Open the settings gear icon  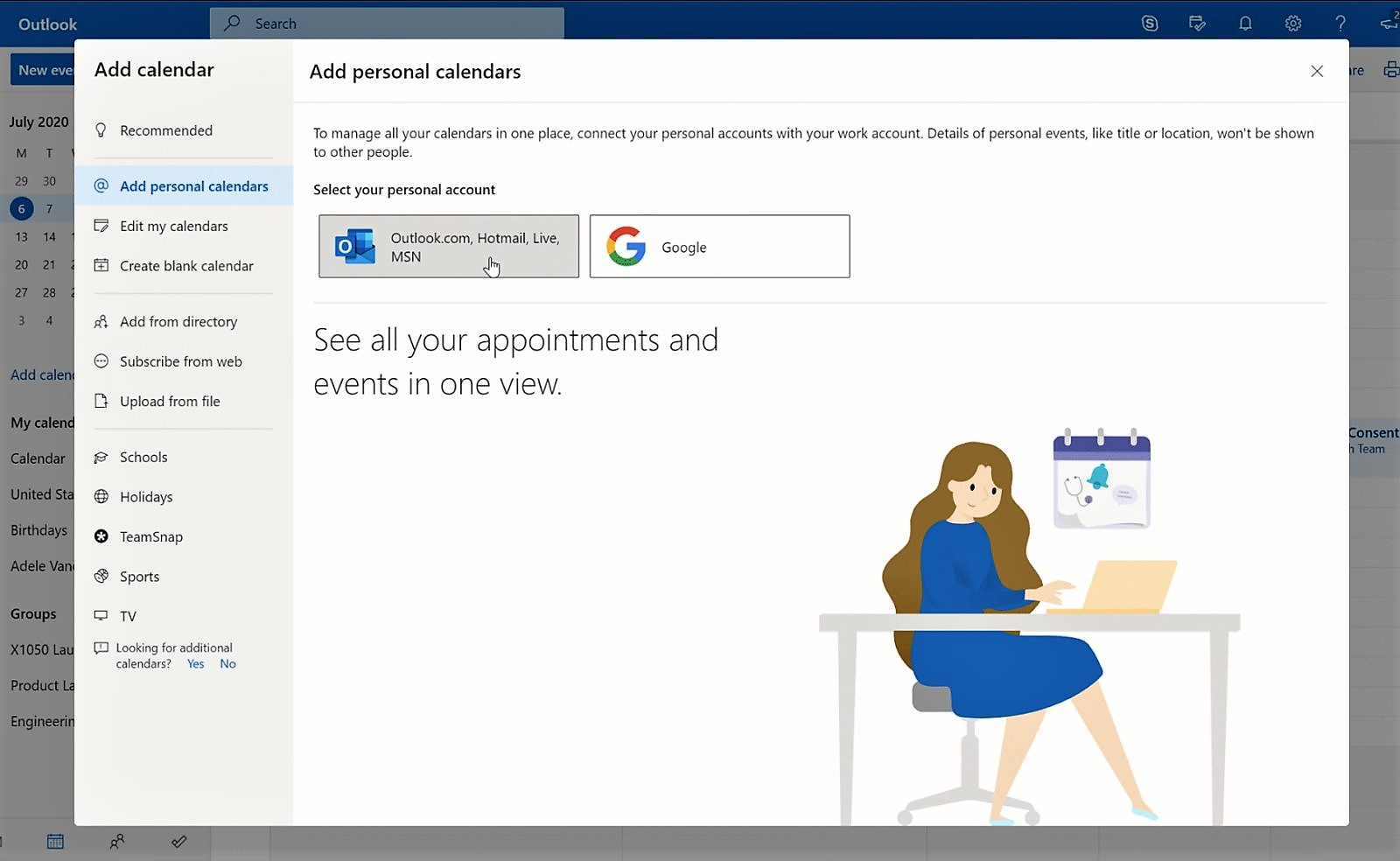(x=1292, y=24)
